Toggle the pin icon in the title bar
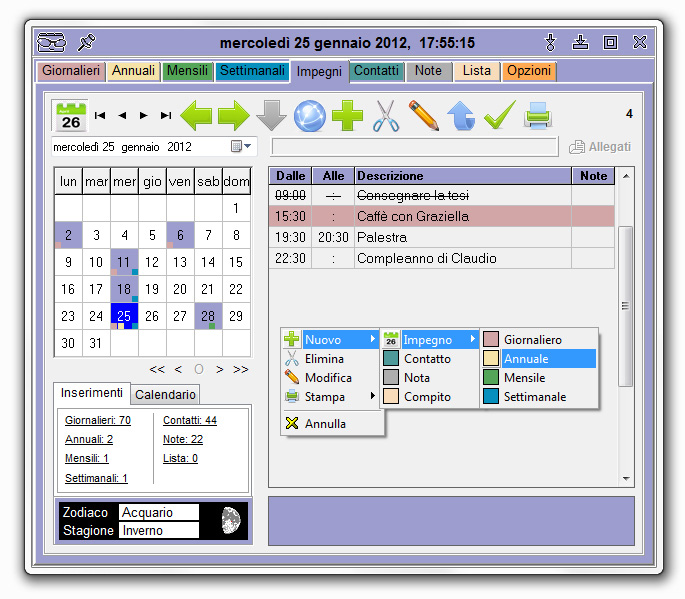The image size is (685, 599). coord(86,42)
